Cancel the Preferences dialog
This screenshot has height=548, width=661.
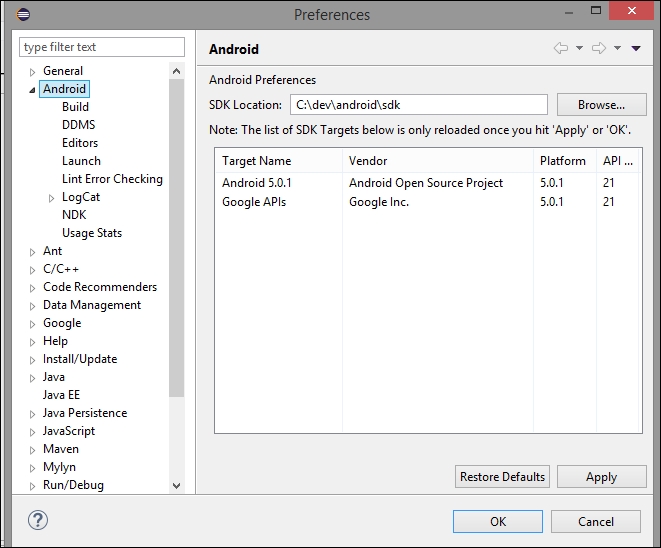pyautogui.click(x=596, y=521)
